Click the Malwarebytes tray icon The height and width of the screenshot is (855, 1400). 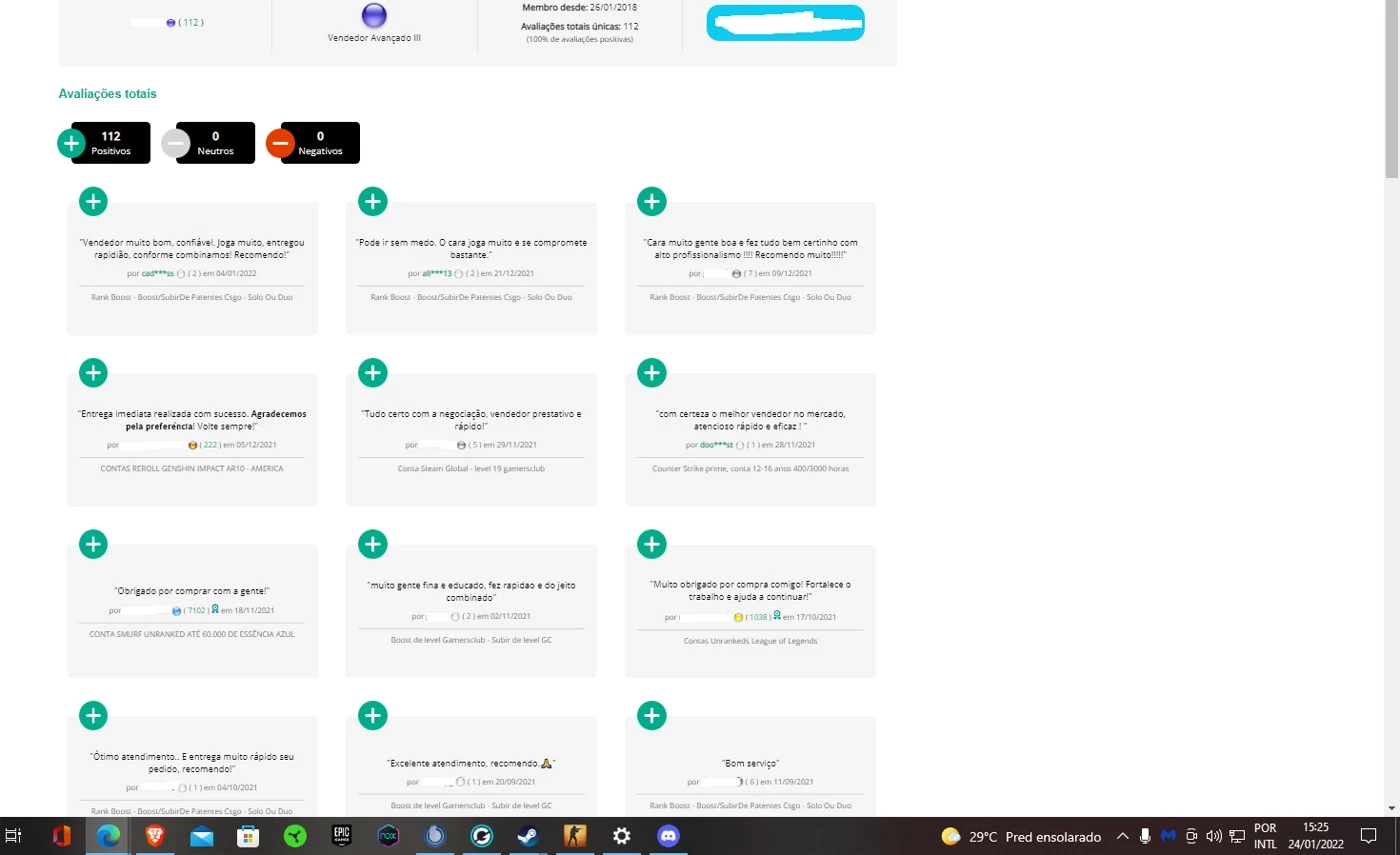(x=1167, y=836)
